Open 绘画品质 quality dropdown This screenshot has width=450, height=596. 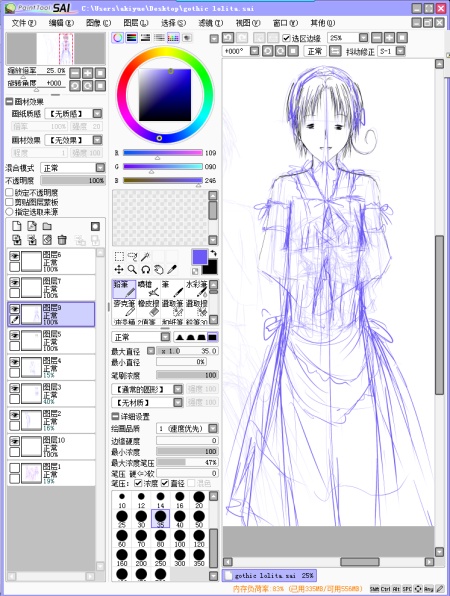[213, 429]
